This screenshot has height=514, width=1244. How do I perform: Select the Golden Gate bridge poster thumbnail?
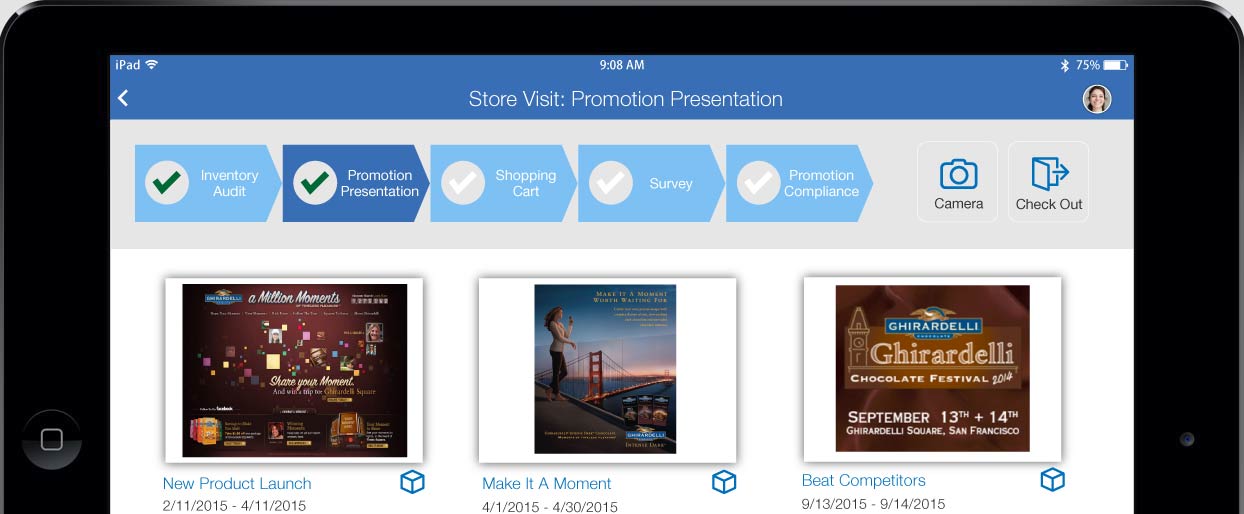[606, 369]
